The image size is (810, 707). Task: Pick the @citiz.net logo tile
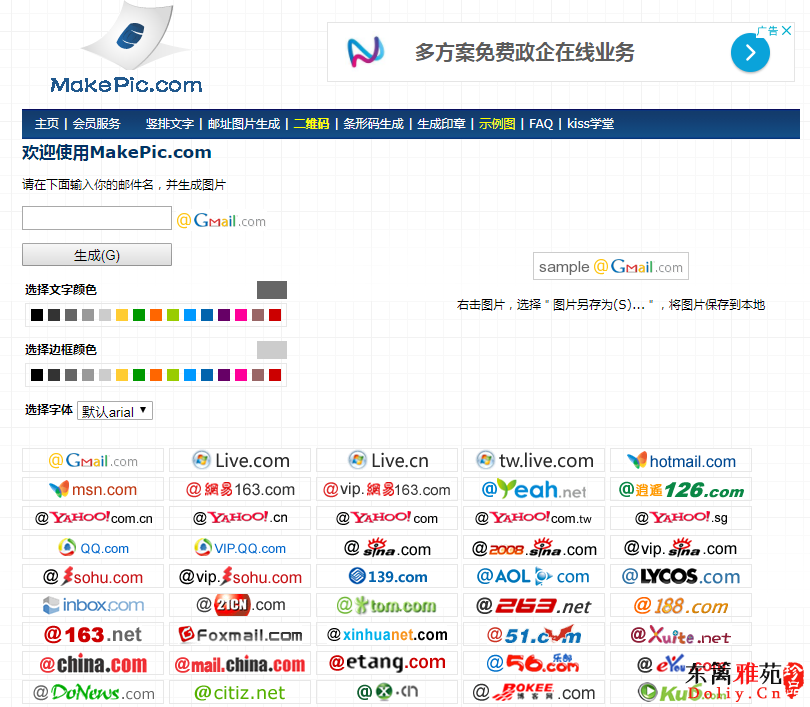pyautogui.click(x=240, y=692)
